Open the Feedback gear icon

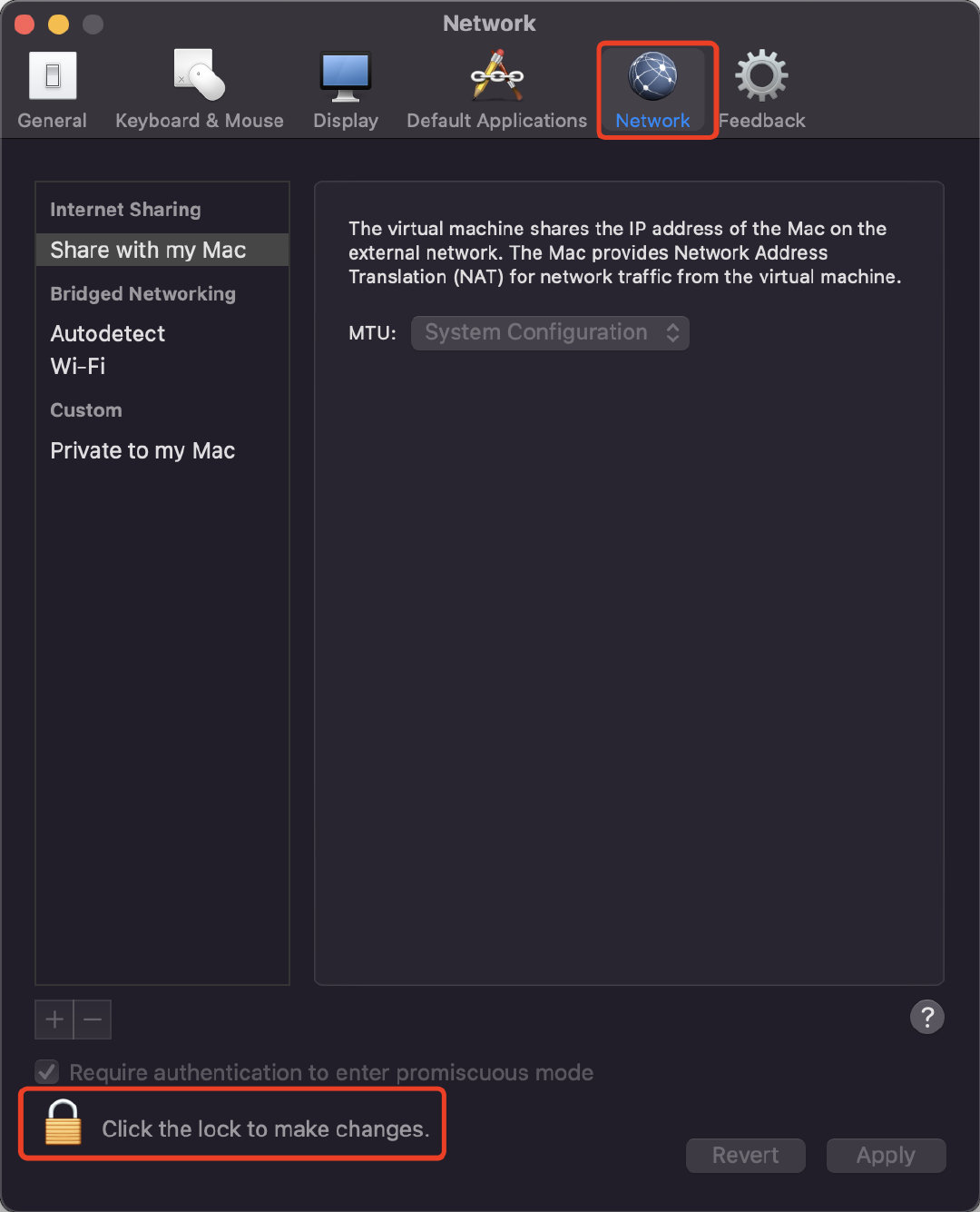[x=761, y=75]
